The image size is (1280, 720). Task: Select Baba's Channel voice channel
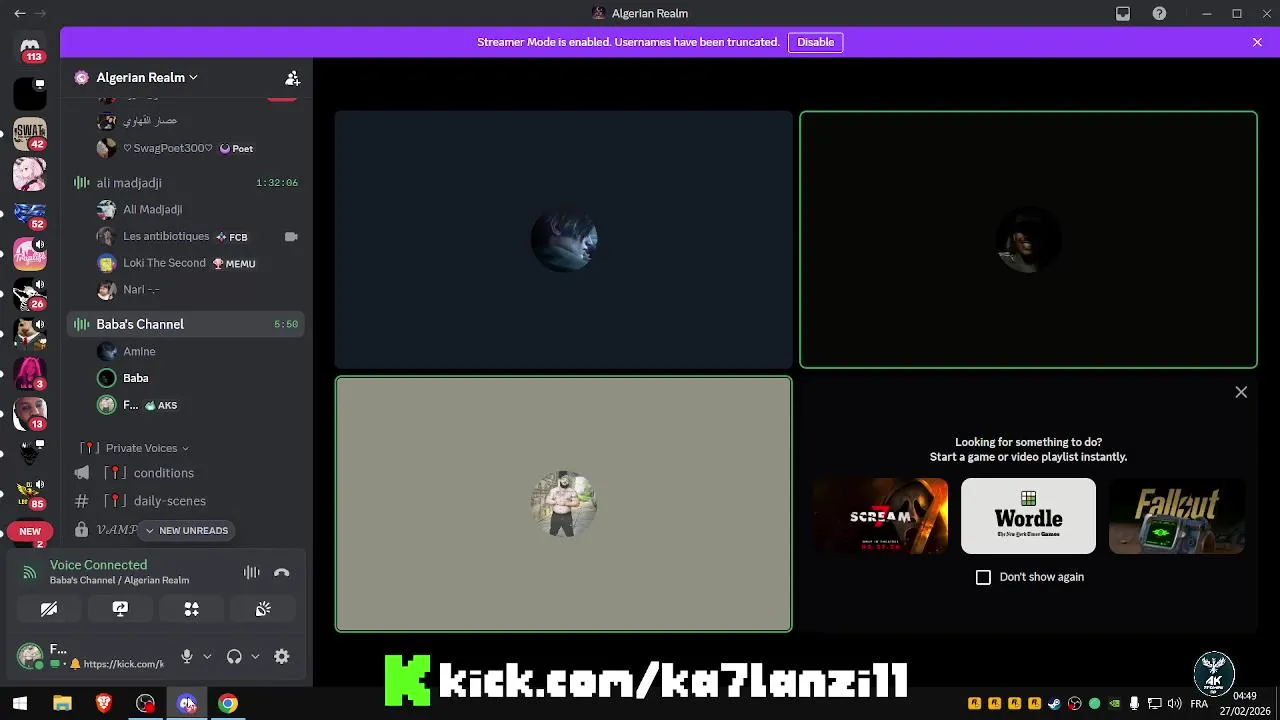[x=186, y=324]
